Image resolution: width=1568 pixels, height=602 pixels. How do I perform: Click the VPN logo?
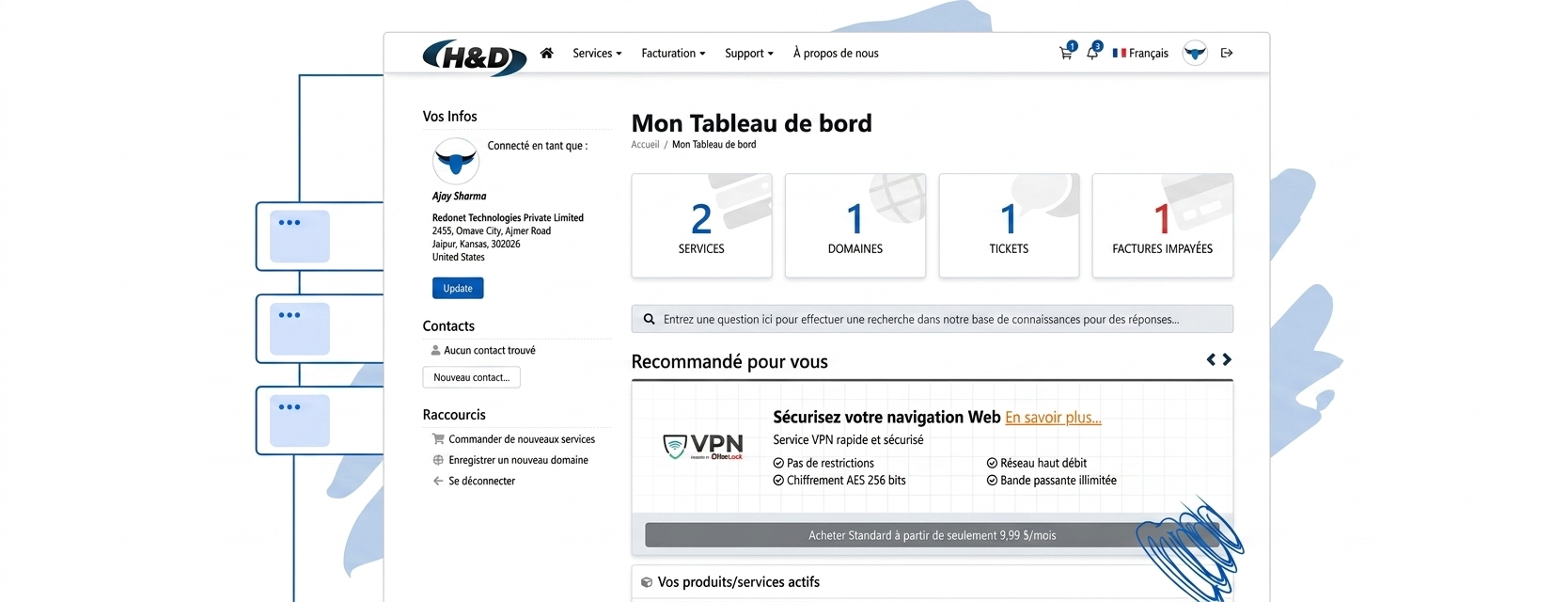[x=703, y=447]
